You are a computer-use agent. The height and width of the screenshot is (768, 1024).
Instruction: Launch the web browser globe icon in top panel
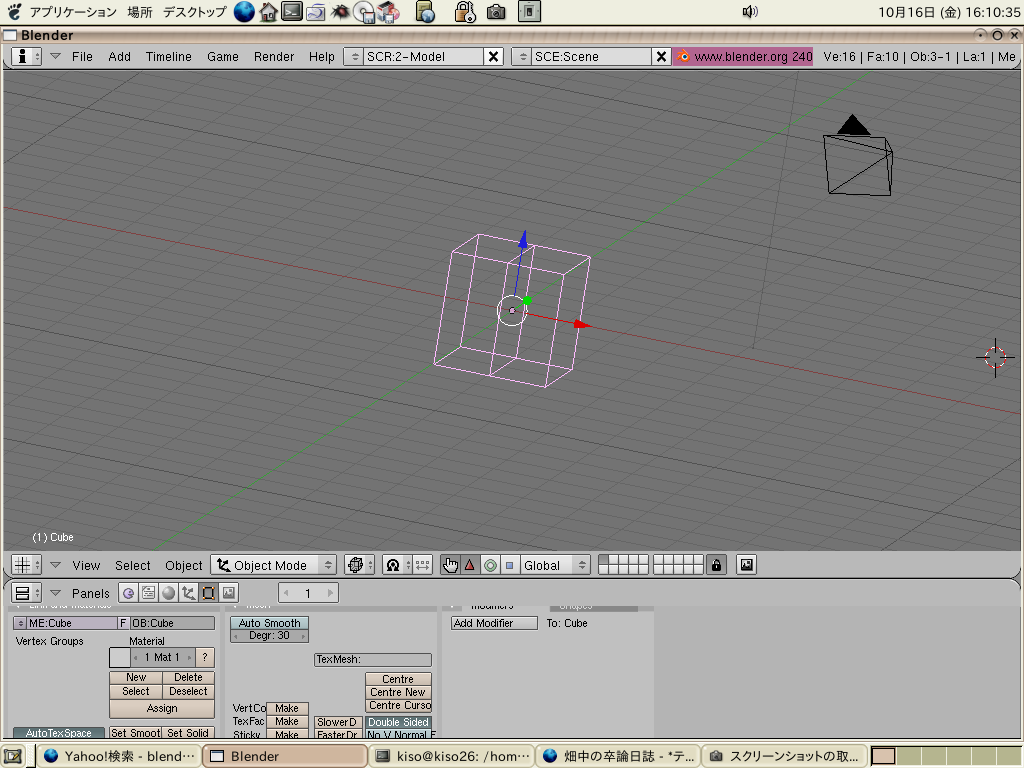pos(244,12)
